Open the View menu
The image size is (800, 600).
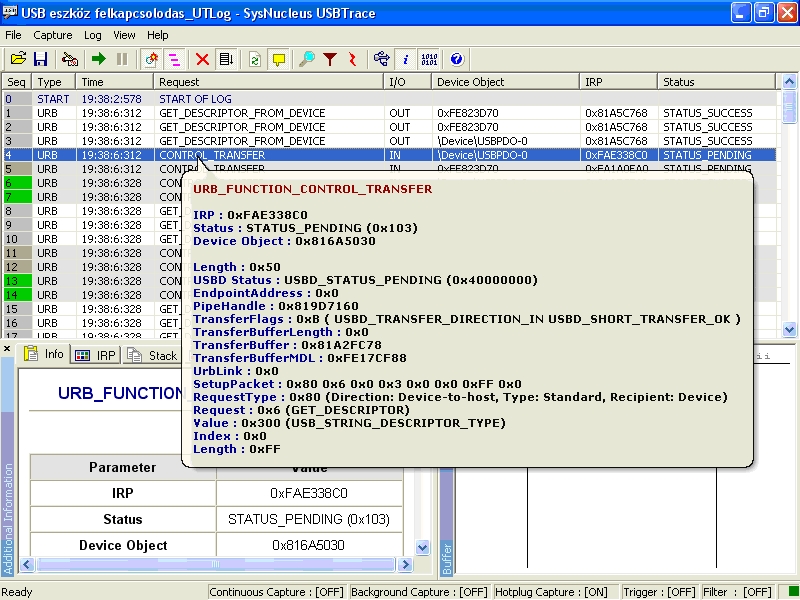pyautogui.click(x=124, y=35)
